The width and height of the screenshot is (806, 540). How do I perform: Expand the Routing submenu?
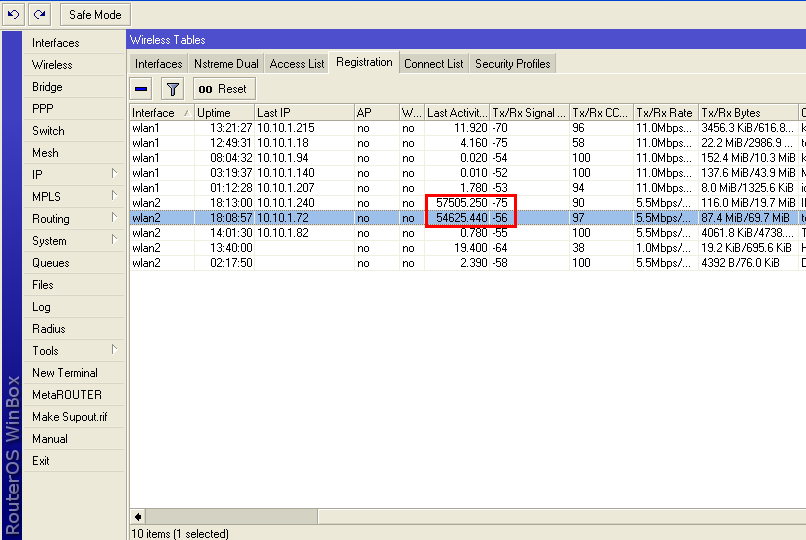[x=75, y=219]
